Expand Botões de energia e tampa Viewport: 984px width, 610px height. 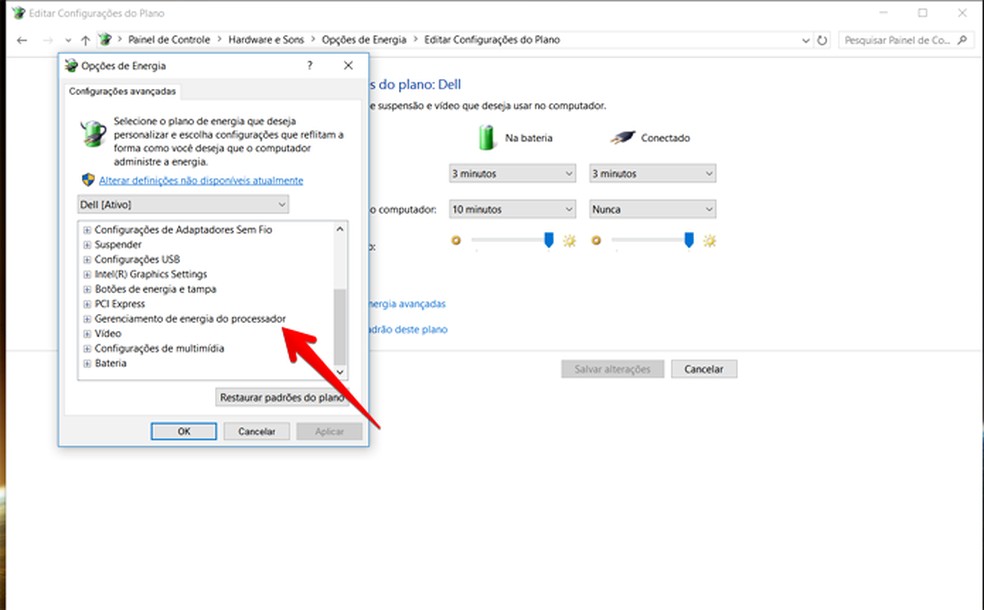click(x=87, y=289)
